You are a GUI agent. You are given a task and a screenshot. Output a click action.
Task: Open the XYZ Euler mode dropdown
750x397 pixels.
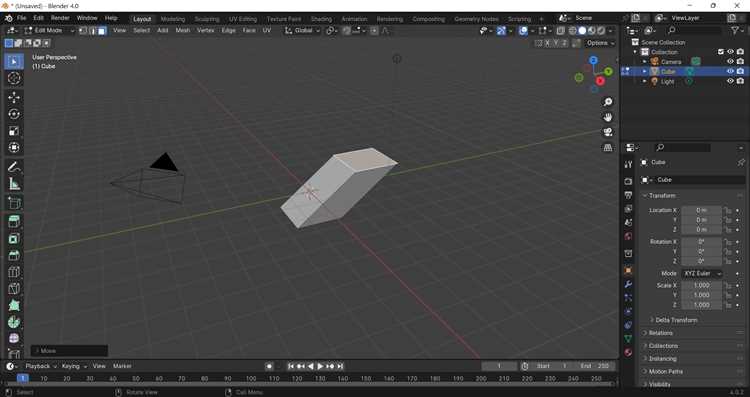click(x=702, y=274)
